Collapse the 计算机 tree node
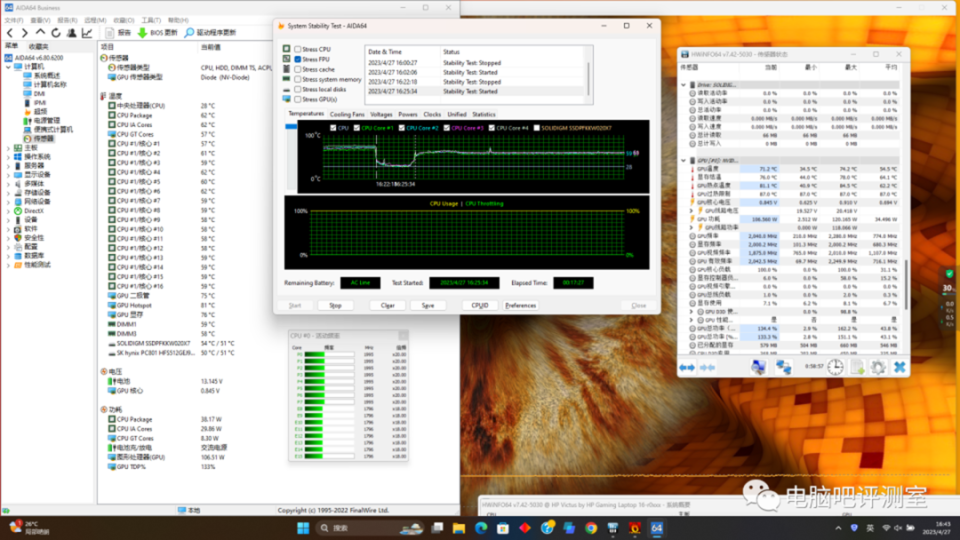 9,66
